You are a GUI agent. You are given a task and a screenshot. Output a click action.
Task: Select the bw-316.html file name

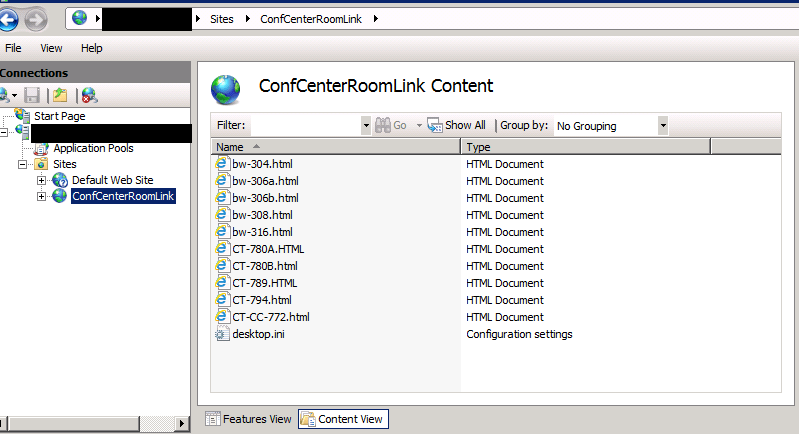[x=262, y=232]
